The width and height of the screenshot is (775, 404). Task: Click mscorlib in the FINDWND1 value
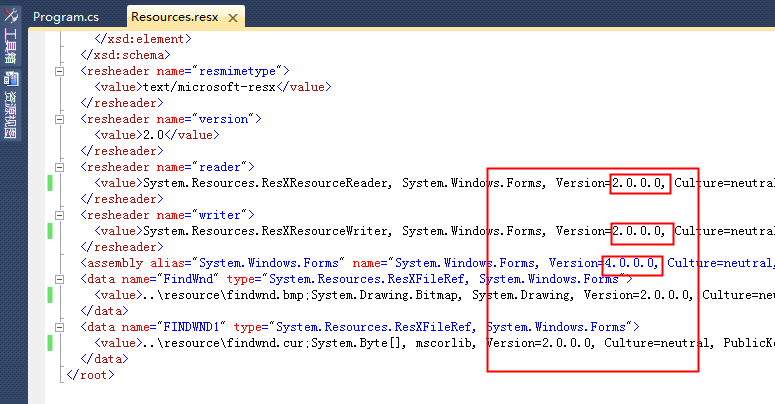(x=445, y=343)
